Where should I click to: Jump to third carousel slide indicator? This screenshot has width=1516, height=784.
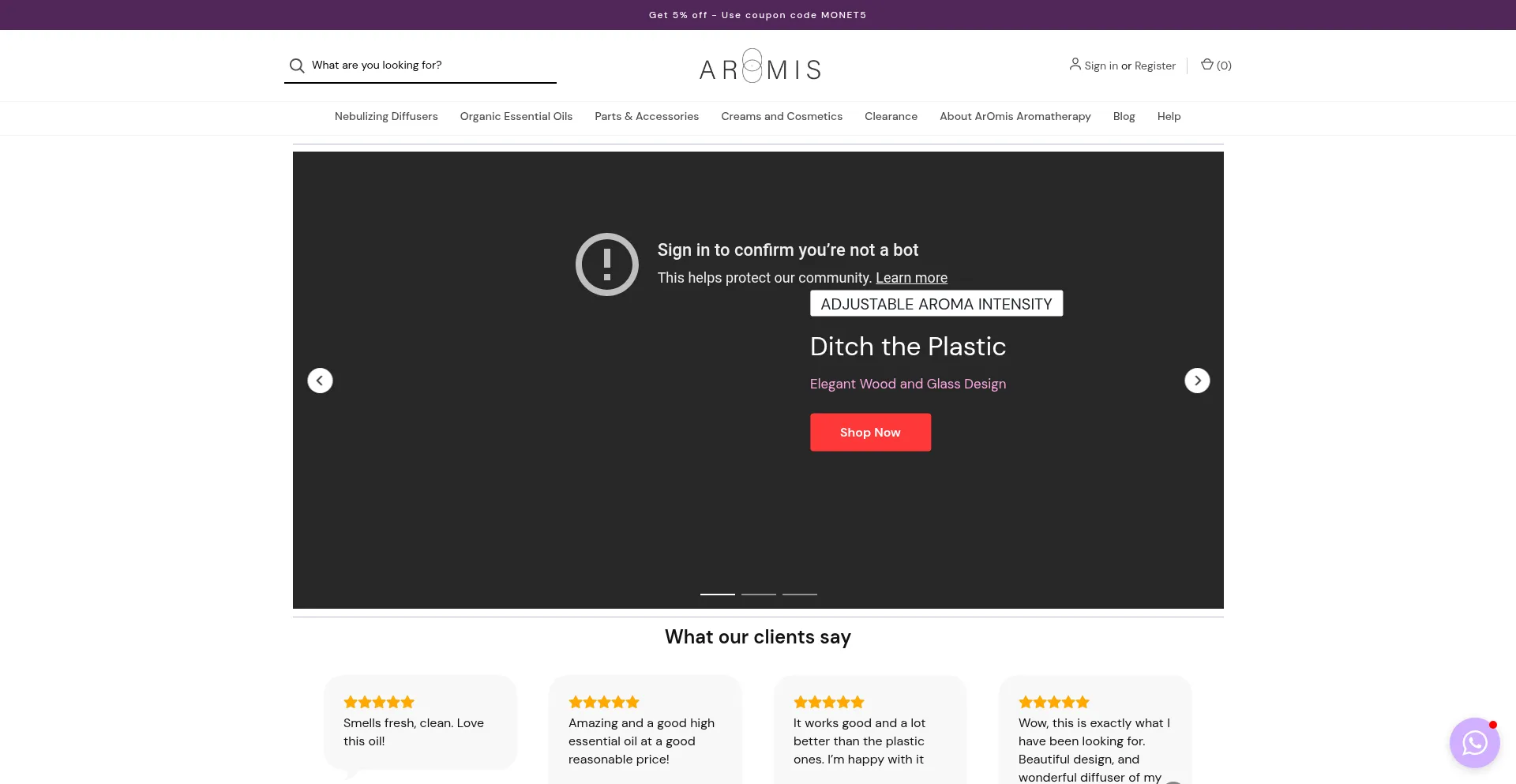coord(799,594)
